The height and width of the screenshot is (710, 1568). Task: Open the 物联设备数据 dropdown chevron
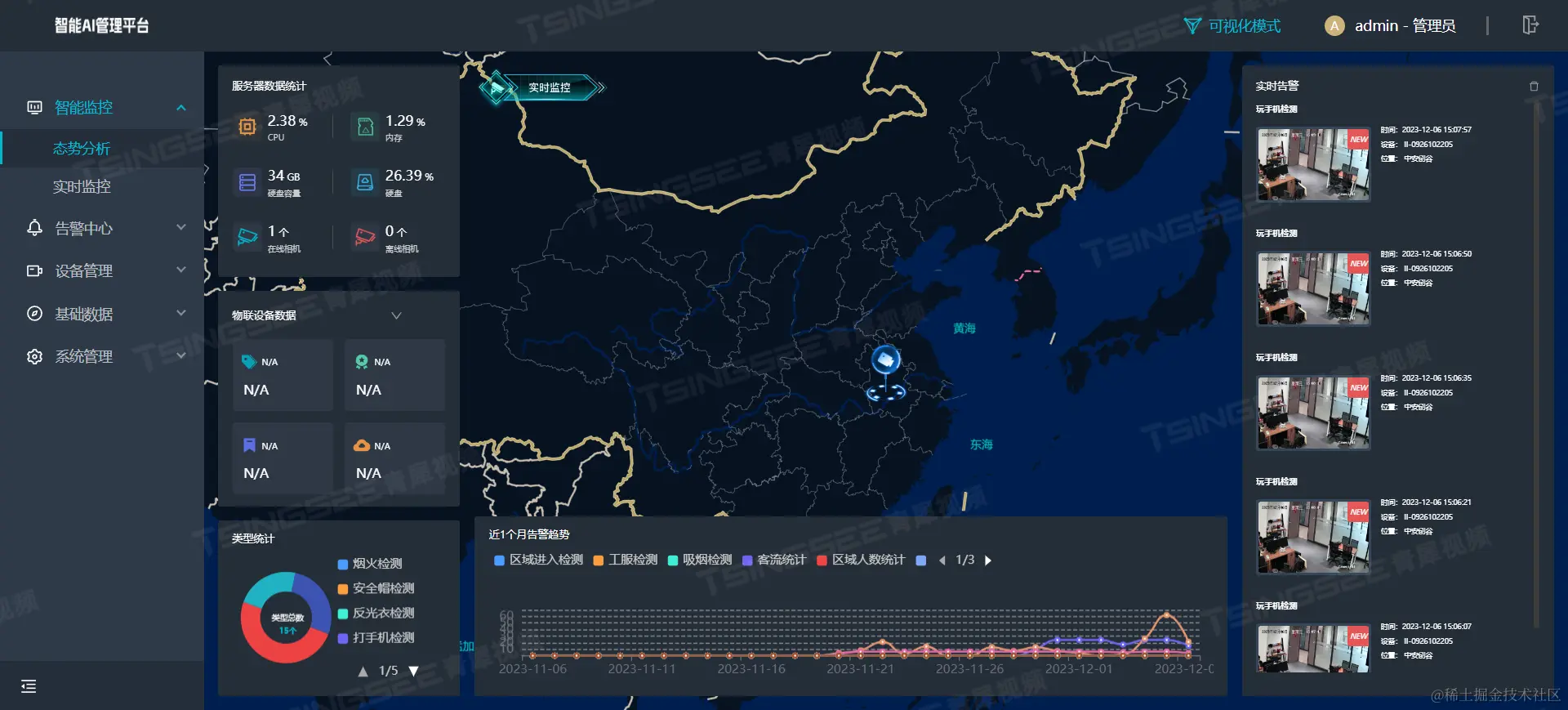[x=396, y=315]
